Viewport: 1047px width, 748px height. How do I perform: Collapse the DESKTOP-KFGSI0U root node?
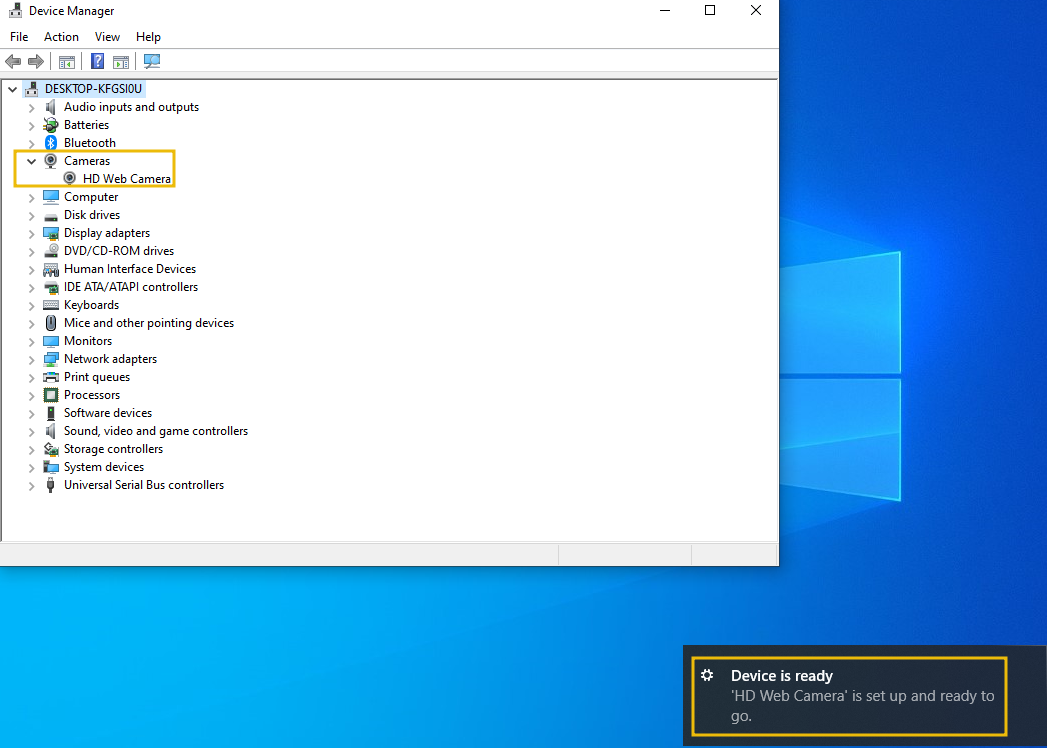(x=13, y=89)
